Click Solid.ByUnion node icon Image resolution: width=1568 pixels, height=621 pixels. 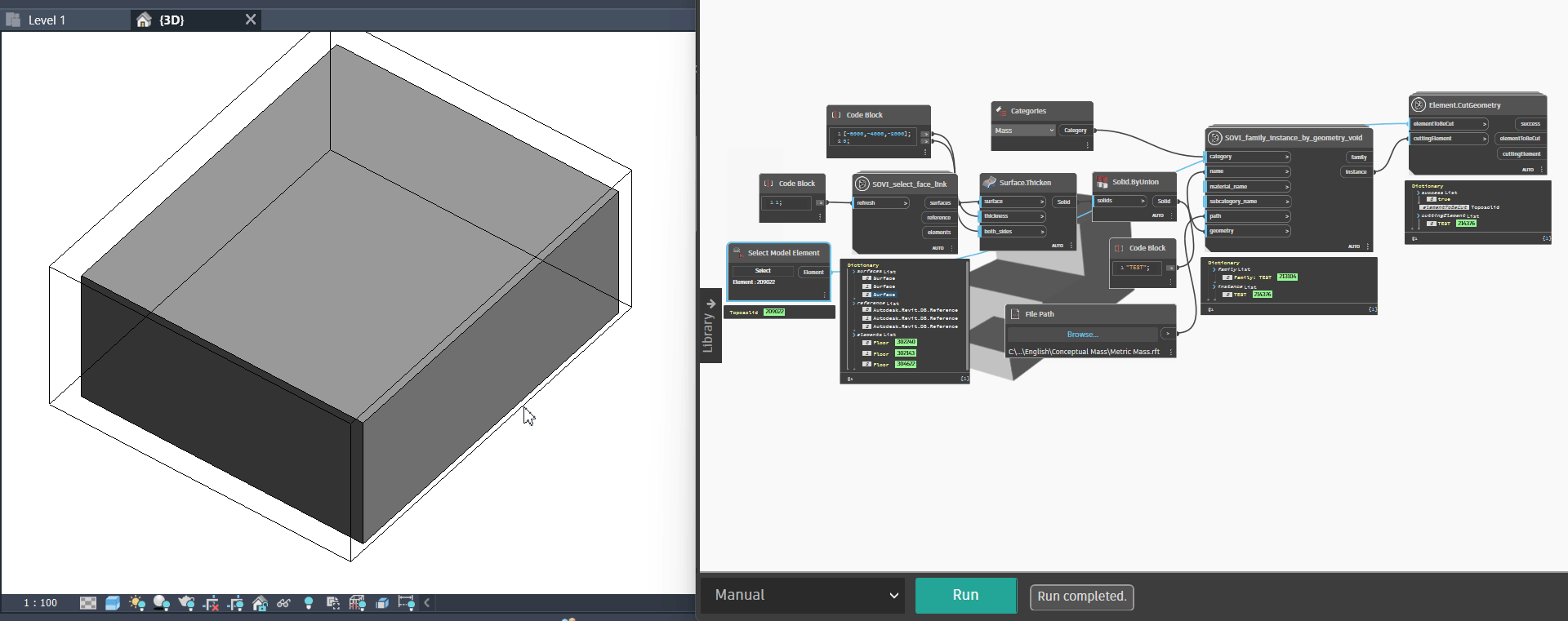[x=1102, y=181]
